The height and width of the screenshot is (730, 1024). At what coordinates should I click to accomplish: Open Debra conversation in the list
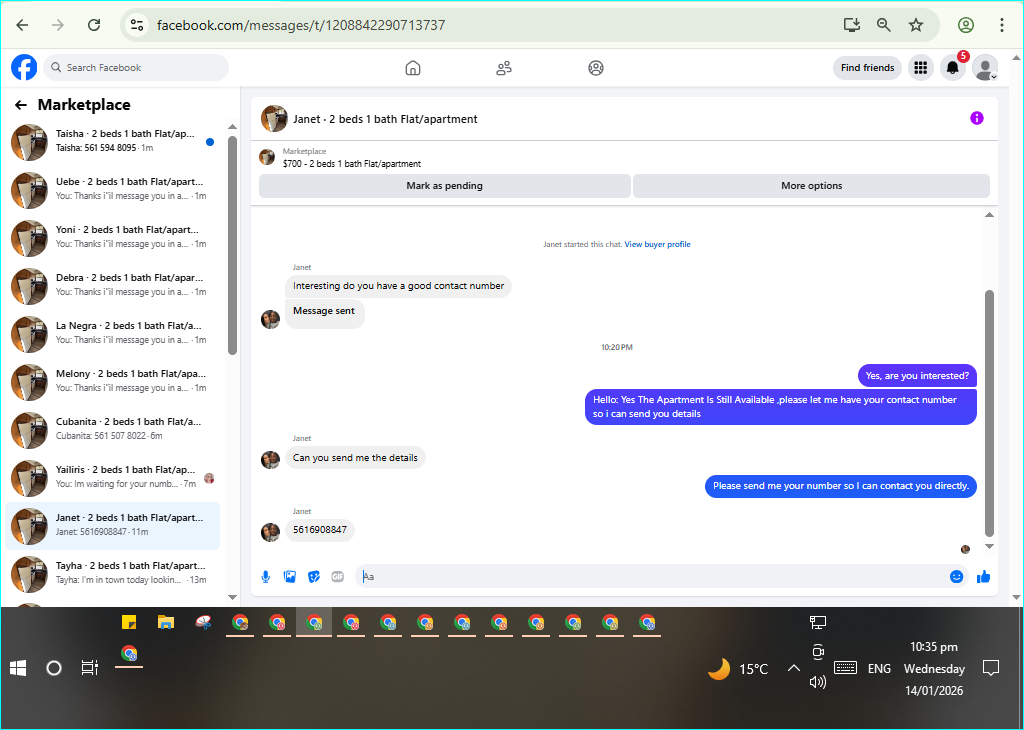click(x=112, y=285)
